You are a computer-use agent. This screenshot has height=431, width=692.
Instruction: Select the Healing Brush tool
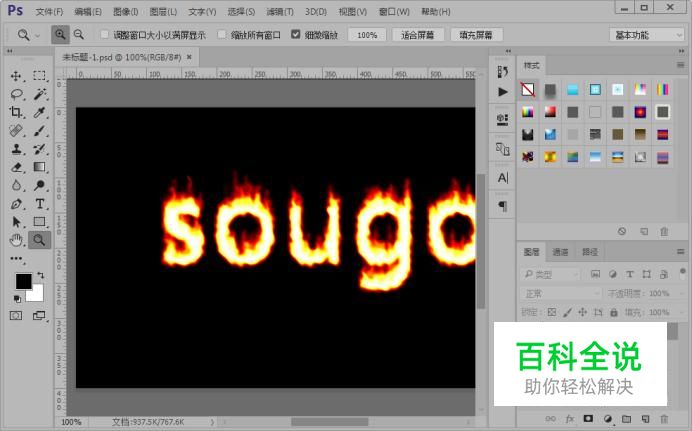(16, 131)
